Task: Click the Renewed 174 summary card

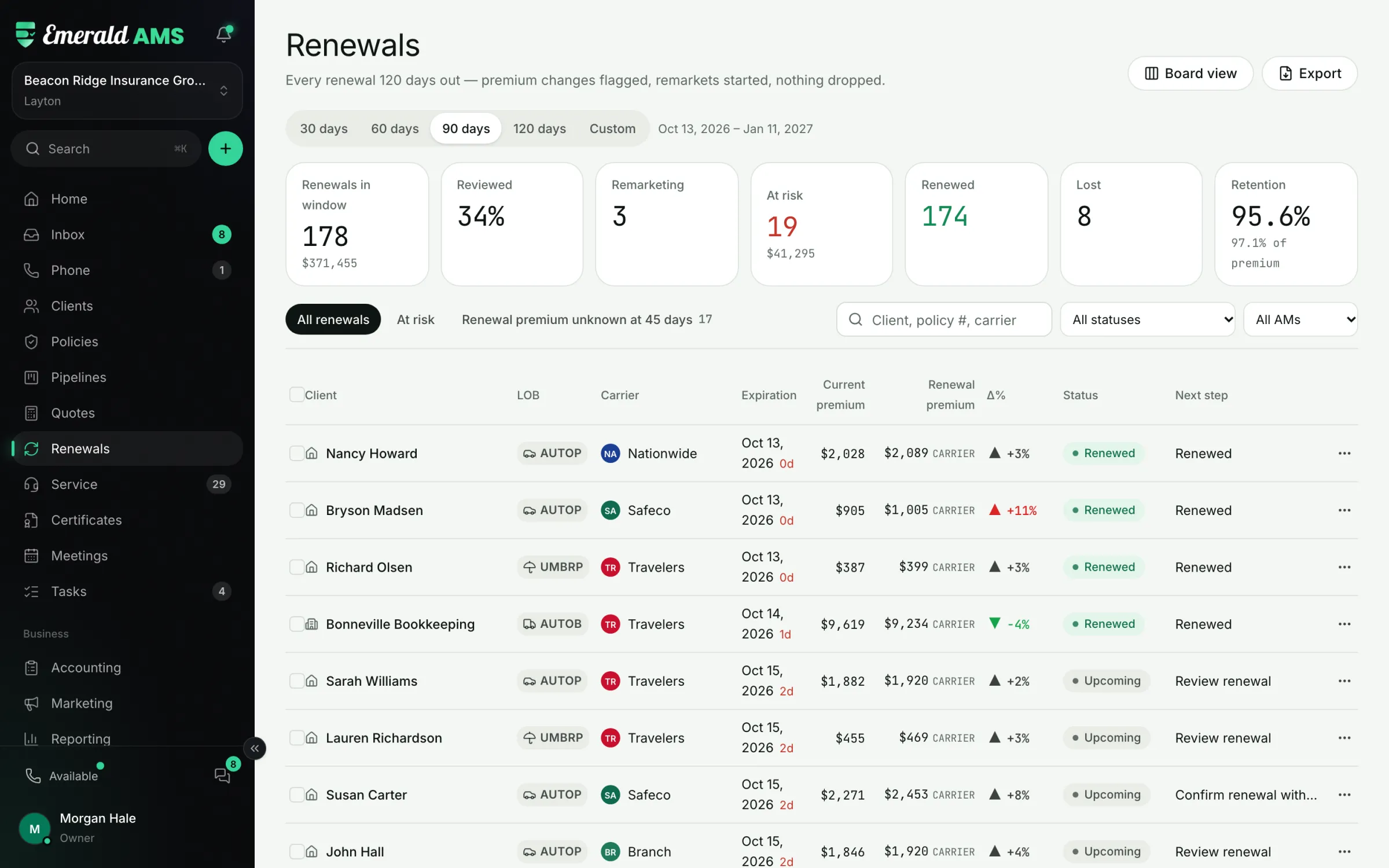Action: (x=976, y=224)
